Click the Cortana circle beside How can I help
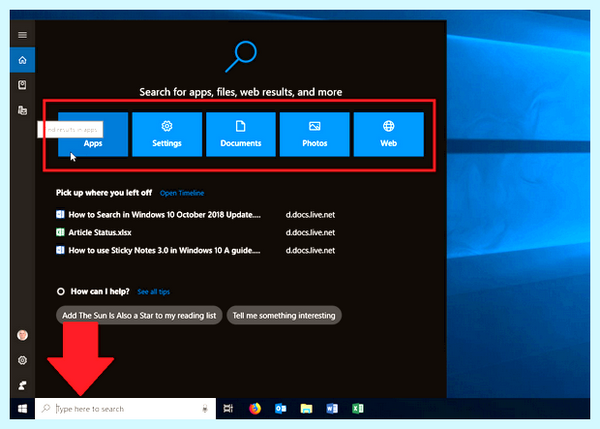600x429 pixels. coord(60,292)
